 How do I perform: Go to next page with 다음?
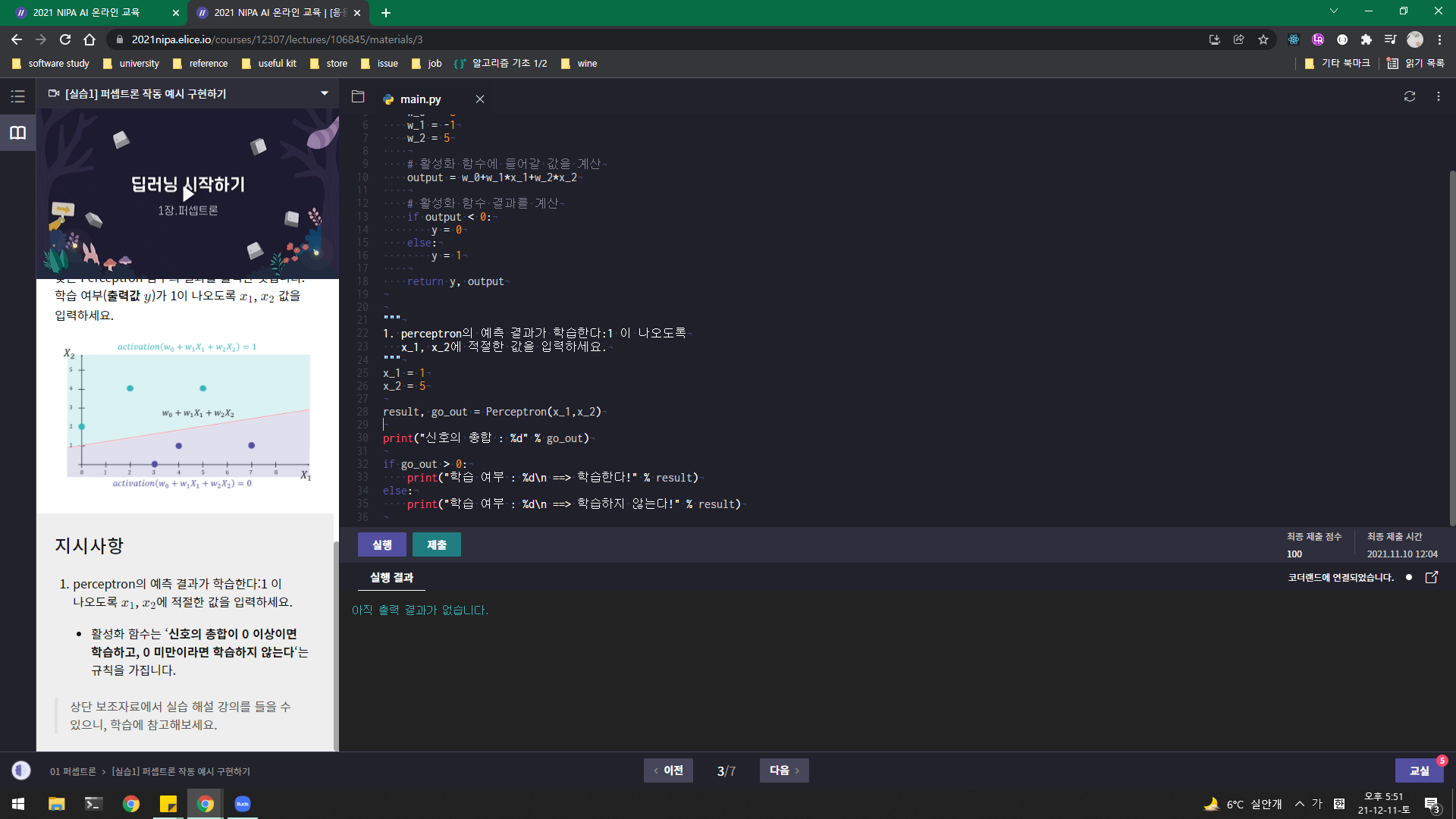click(x=784, y=770)
